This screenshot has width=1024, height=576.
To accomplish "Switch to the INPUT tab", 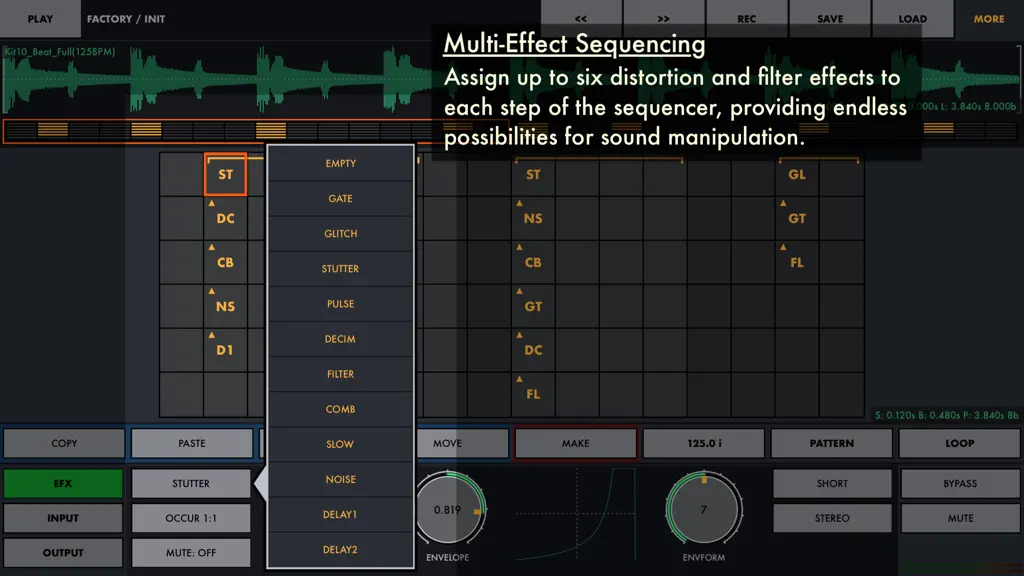I will pos(63,519).
